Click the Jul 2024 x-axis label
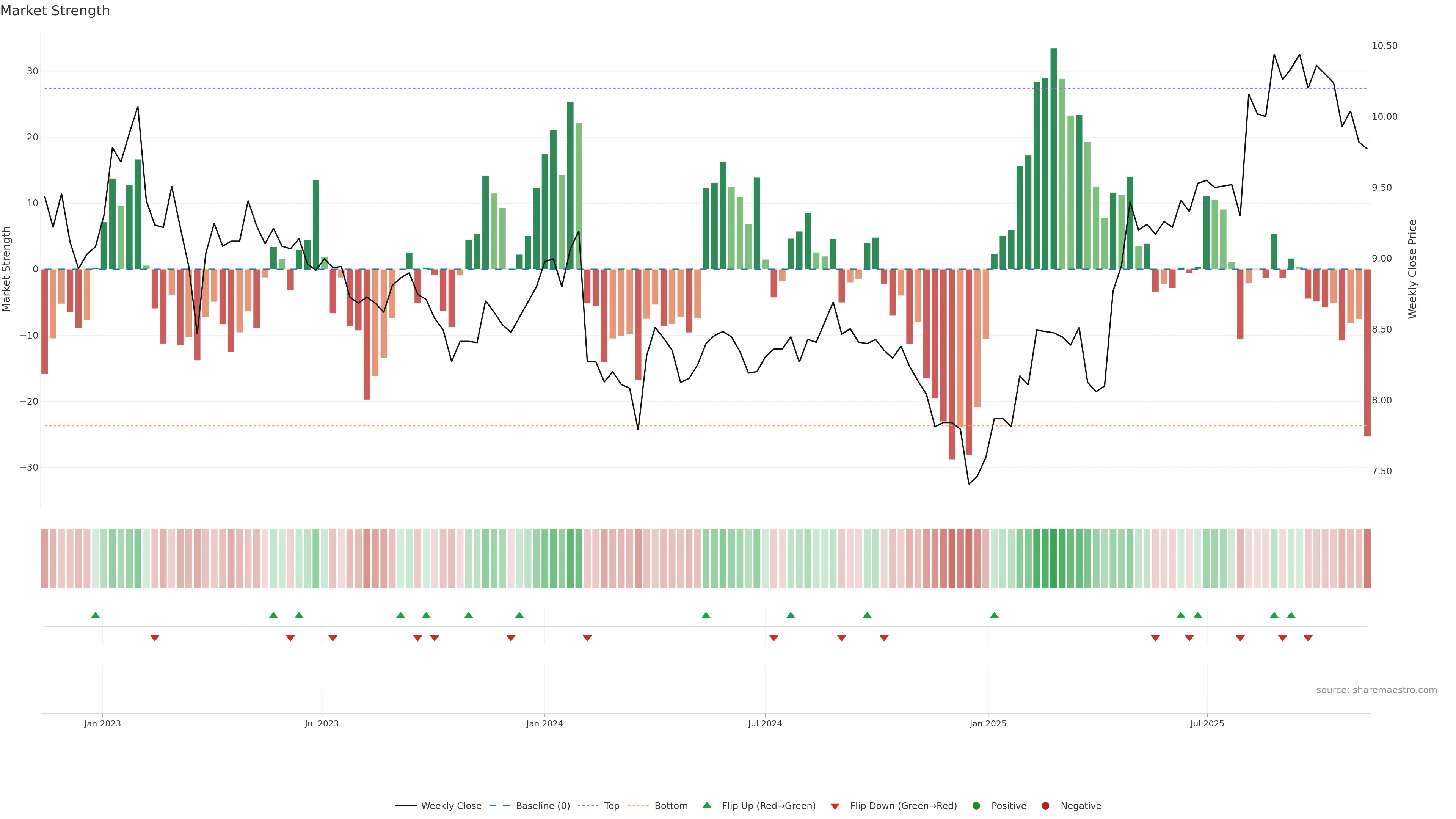This screenshot has width=1456, height=819. tap(765, 723)
